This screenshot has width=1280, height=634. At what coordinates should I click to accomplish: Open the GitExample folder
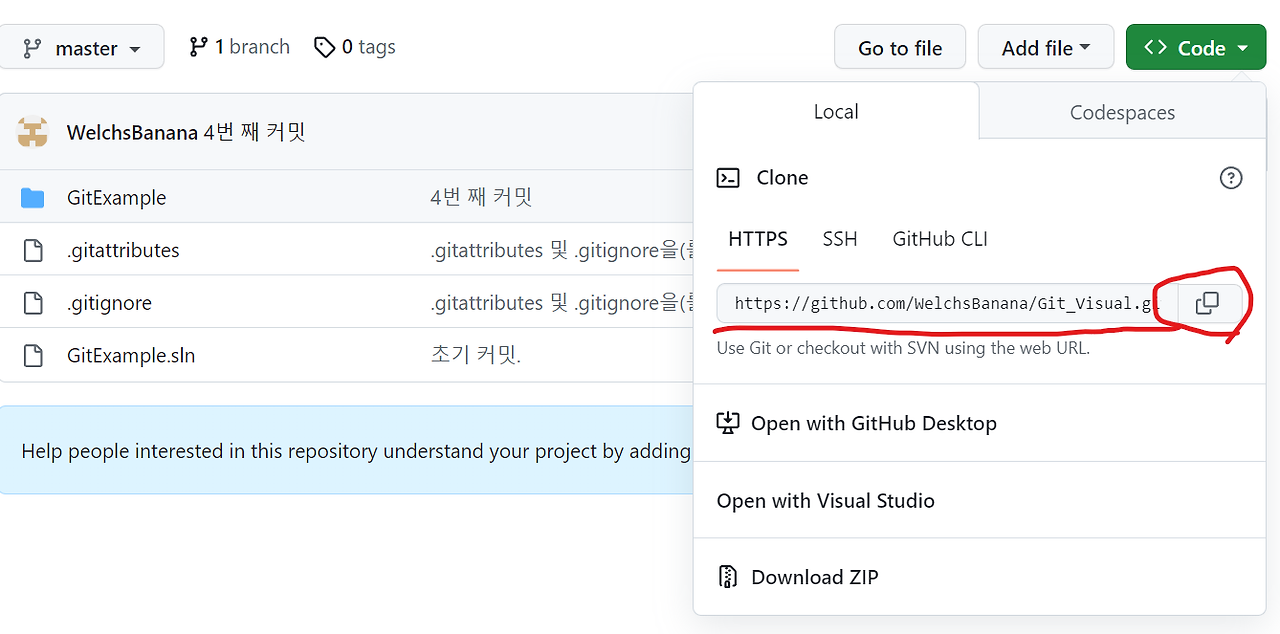[117, 198]
